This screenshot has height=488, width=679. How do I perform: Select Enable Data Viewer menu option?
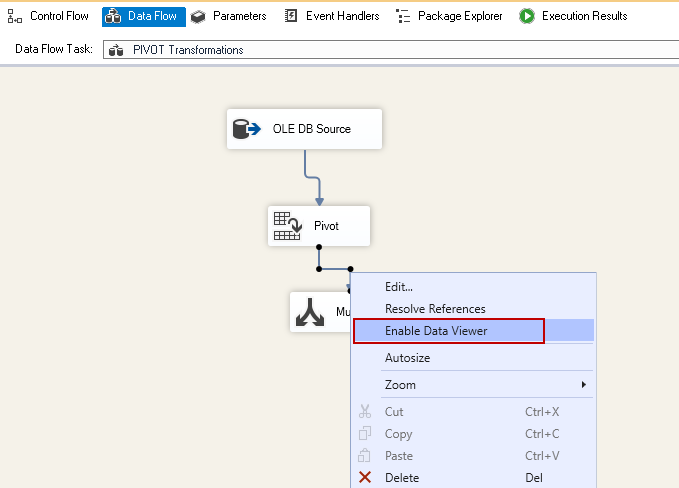(x=436, y=331)
